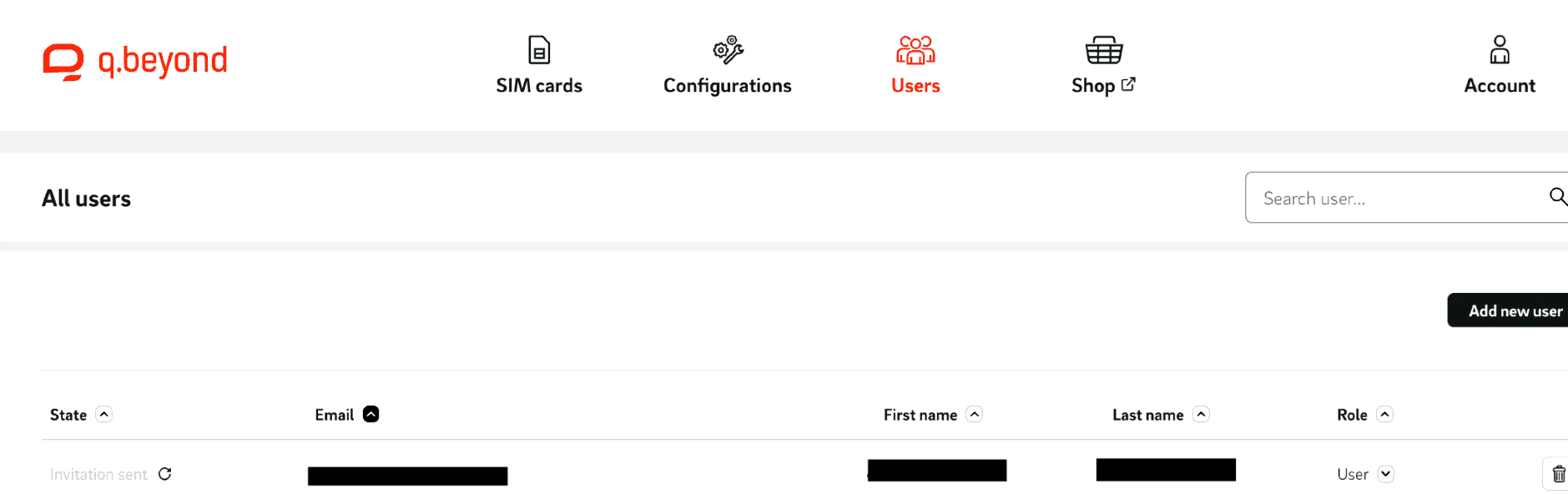The height and width of the screenshot is (494, 1568).
Task: Open the User role dropdown
Action: point(1386,474)
